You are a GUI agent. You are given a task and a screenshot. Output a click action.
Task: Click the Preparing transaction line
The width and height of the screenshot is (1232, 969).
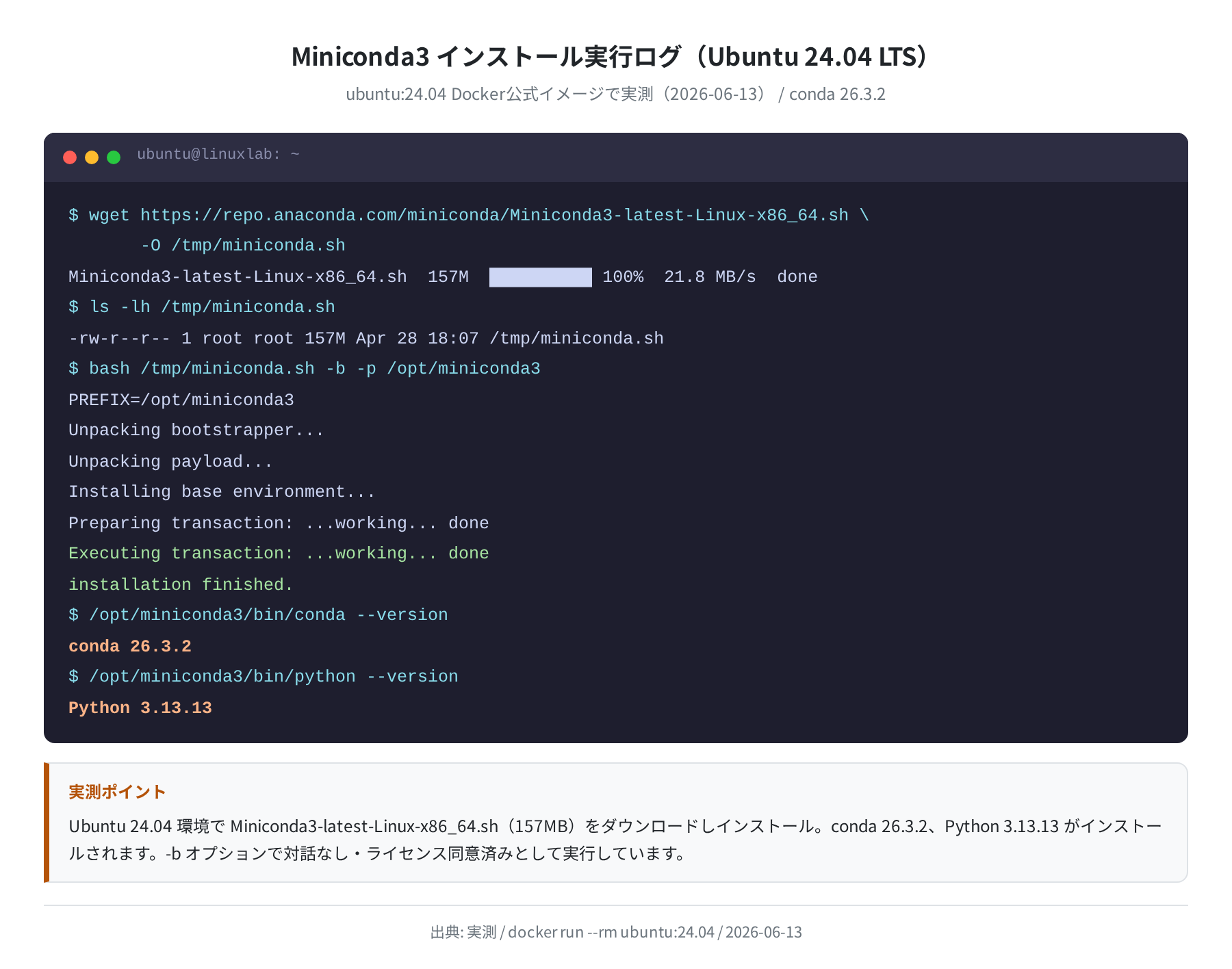coord(279,524)
